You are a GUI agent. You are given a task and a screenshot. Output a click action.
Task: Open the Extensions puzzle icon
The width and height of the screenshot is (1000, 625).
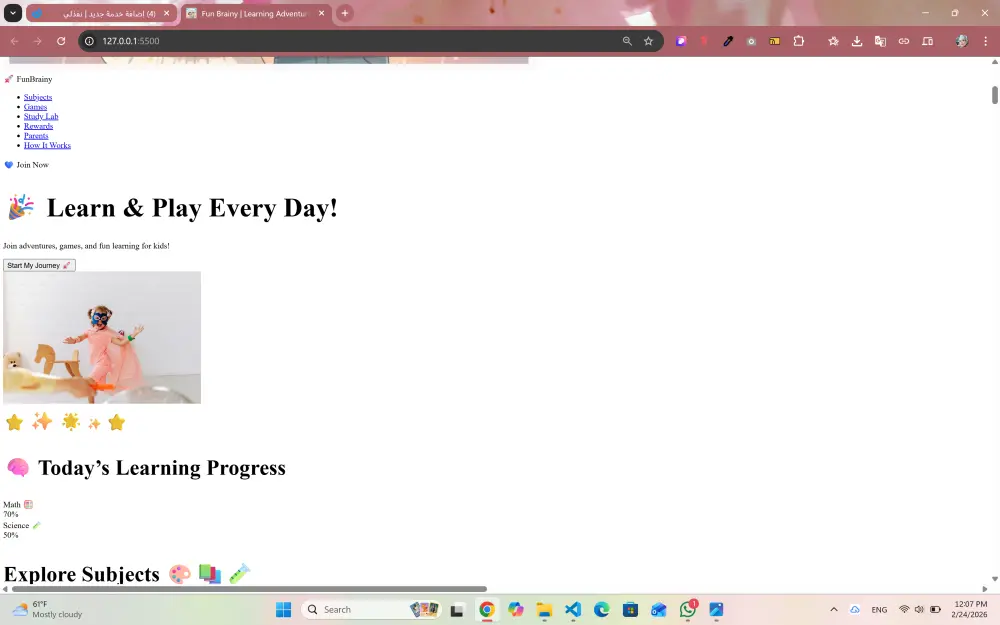click(x=798, y=41)
